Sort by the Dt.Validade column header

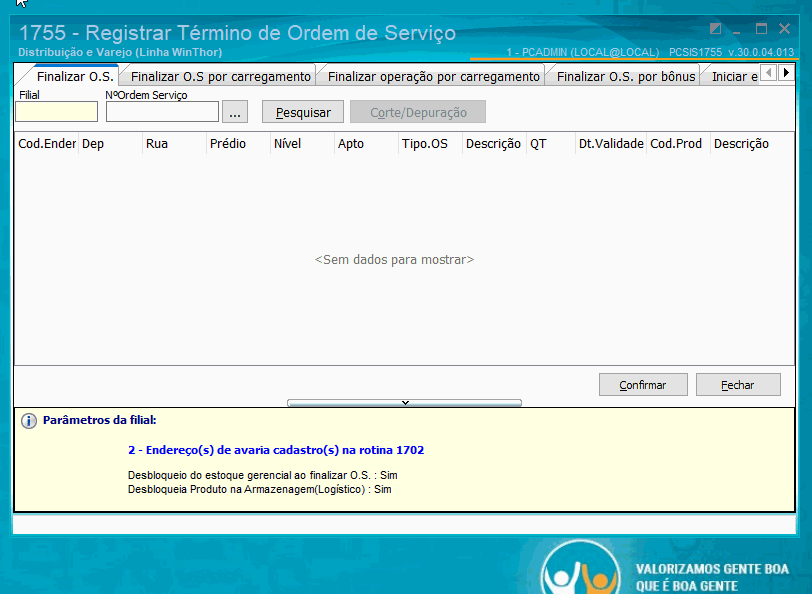click(x=611, y=143)
